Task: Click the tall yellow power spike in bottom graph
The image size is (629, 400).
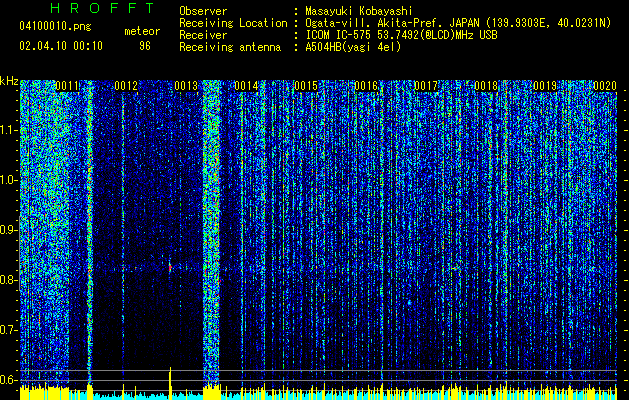Action: point(170,383)
